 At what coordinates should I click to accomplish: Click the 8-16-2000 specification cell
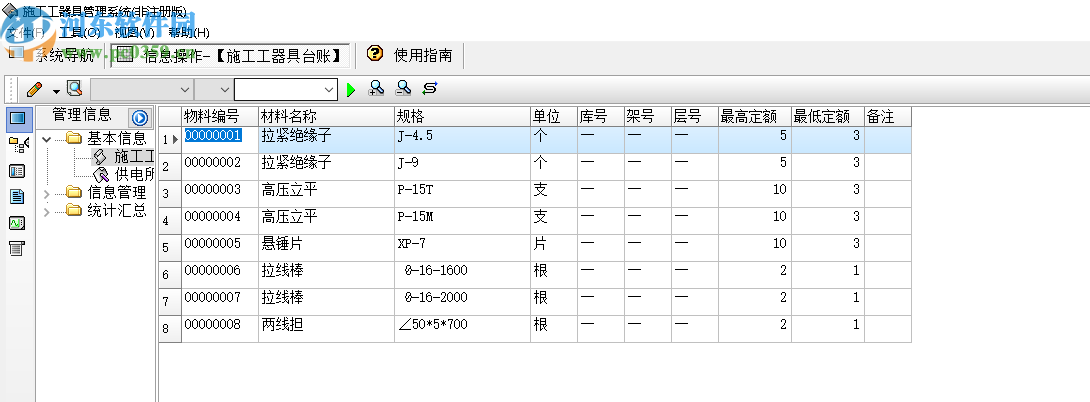pos(462,302)
